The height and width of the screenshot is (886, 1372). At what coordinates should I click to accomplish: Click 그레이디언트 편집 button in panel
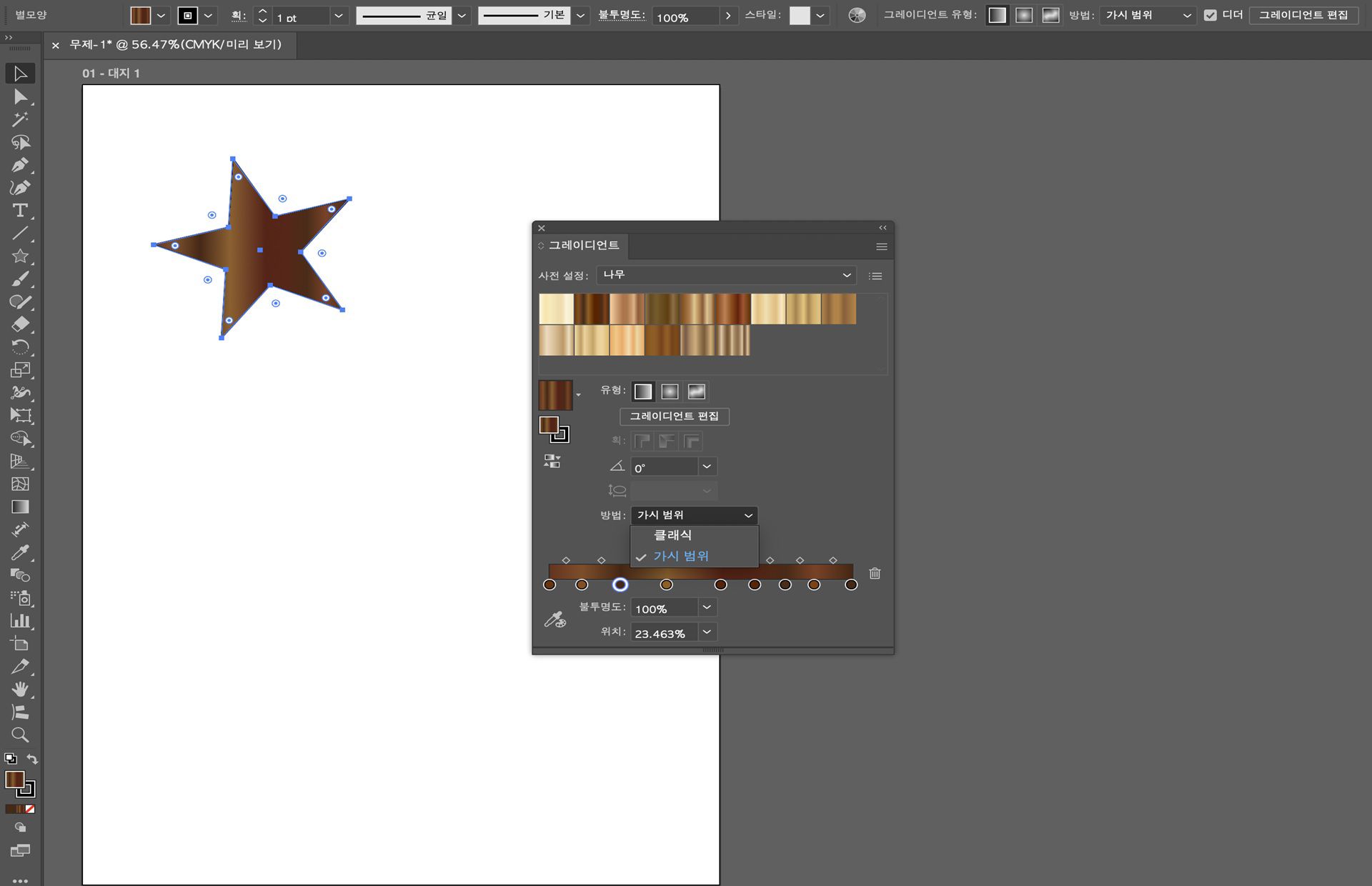pos(674,416)
